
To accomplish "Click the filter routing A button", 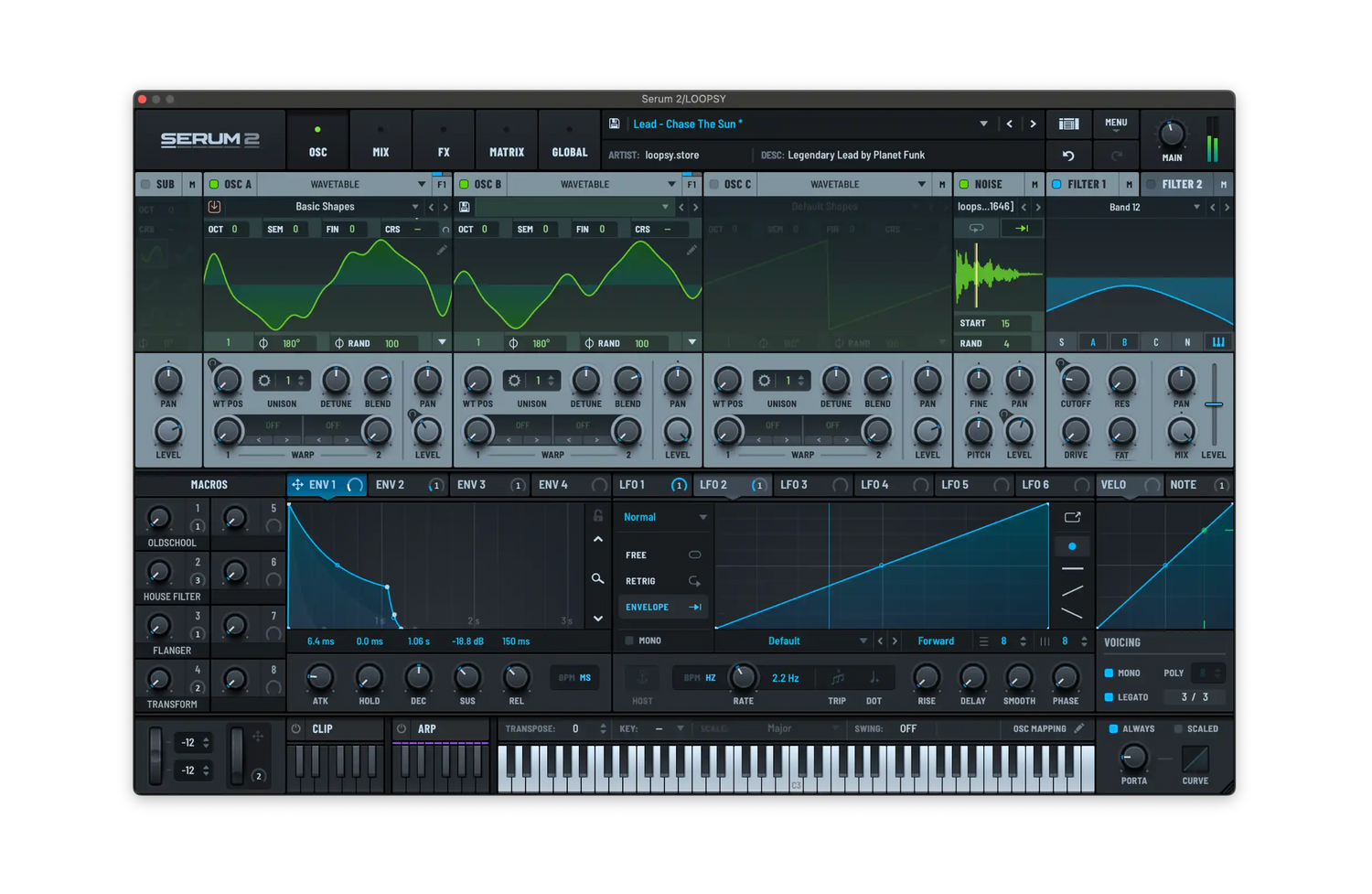I will click(x=1093, y=342).
